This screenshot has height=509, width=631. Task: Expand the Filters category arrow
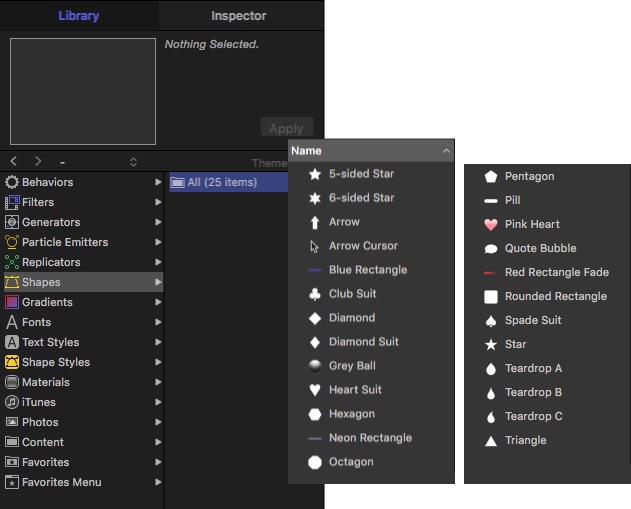point(158,202)
